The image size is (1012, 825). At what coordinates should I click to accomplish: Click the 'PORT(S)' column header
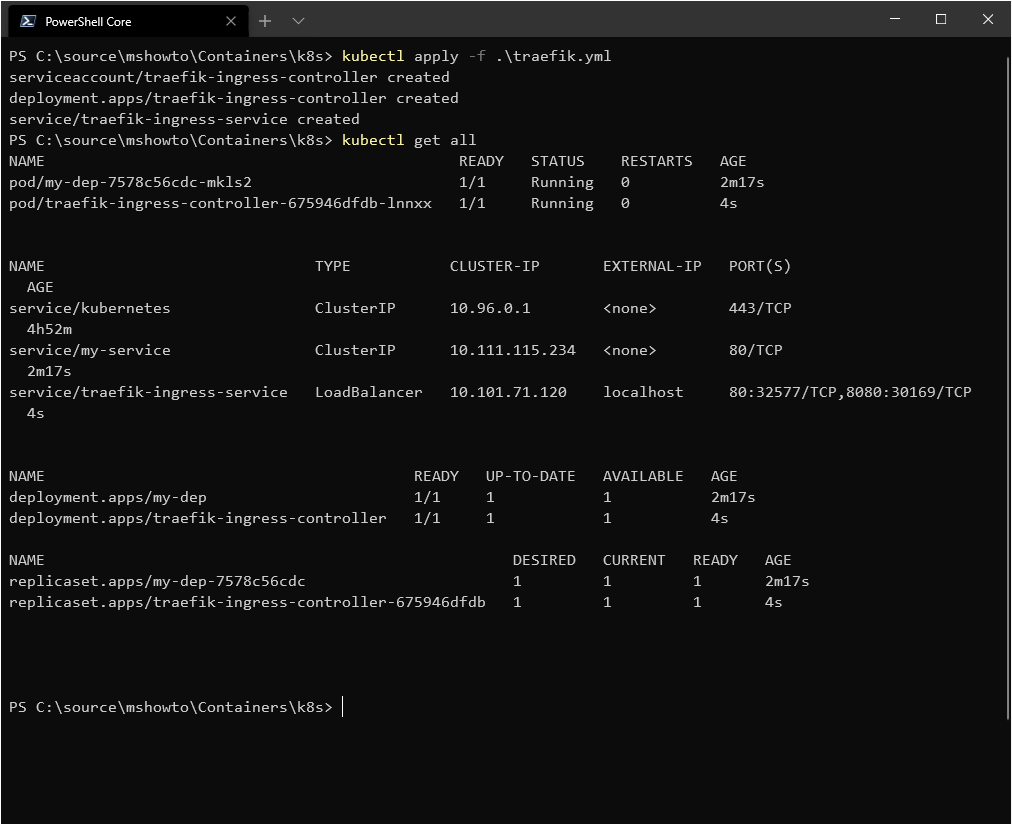[760, 266]
